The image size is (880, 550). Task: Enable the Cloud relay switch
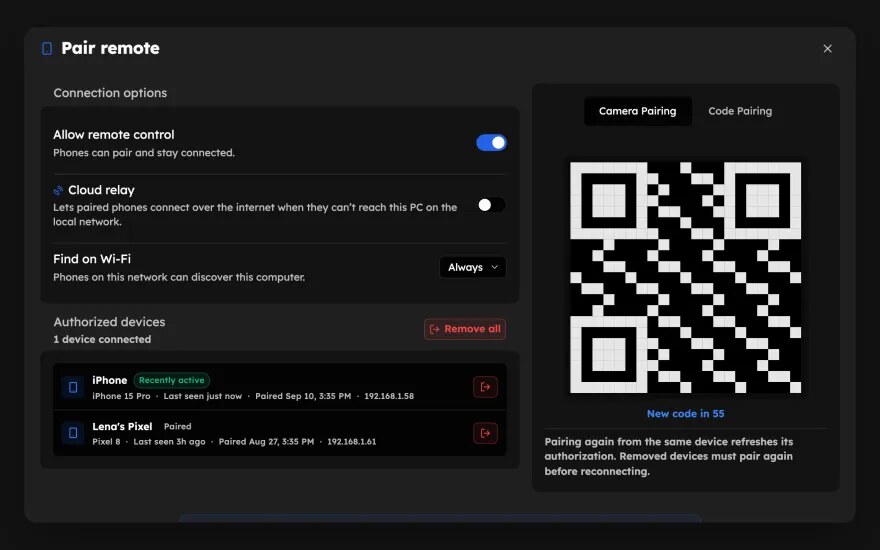click(492, 205)
